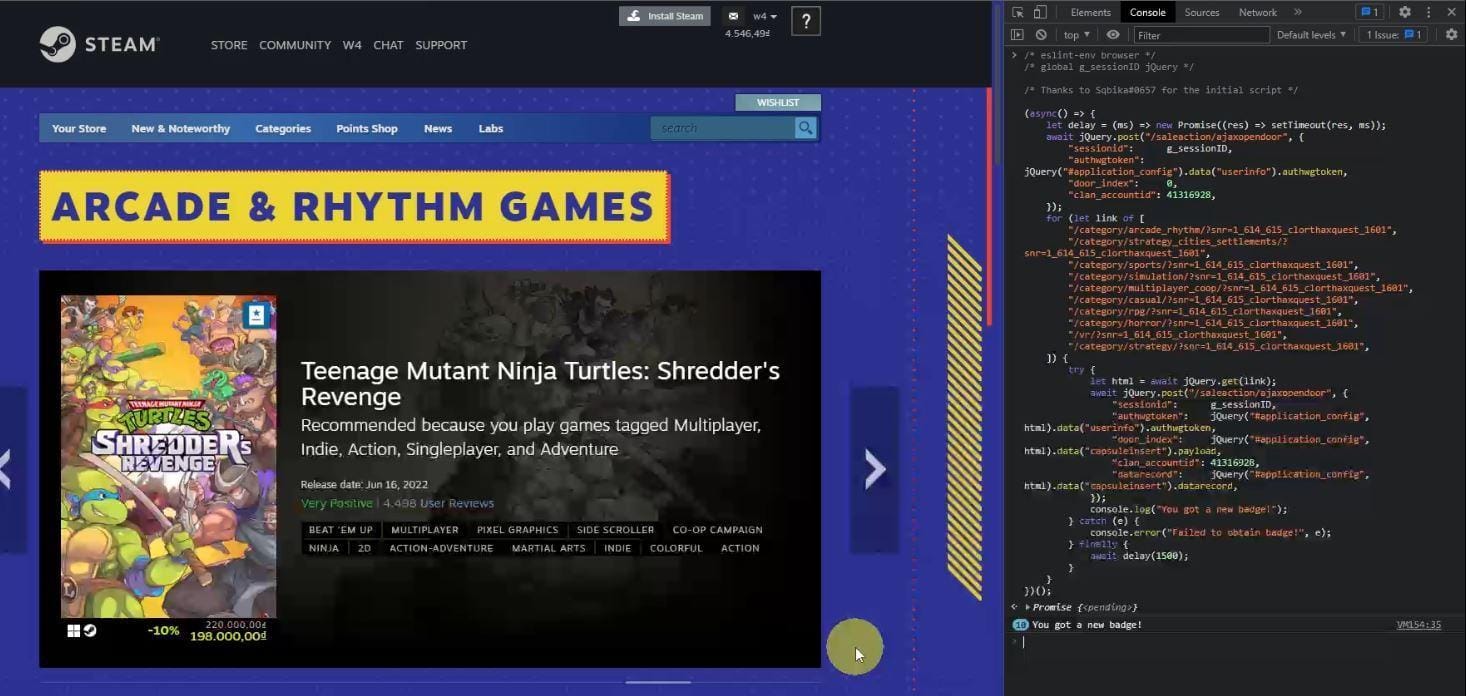
Task: Open the Default levels log dropdown
Action: coord(1311,35)
